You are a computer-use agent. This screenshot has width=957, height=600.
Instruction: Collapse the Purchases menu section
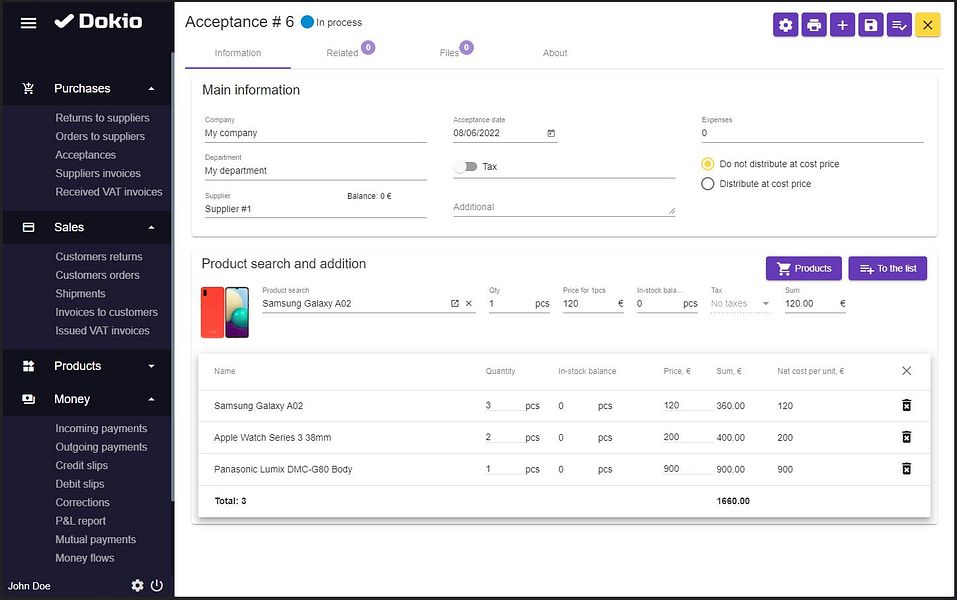tap(151, 89)
